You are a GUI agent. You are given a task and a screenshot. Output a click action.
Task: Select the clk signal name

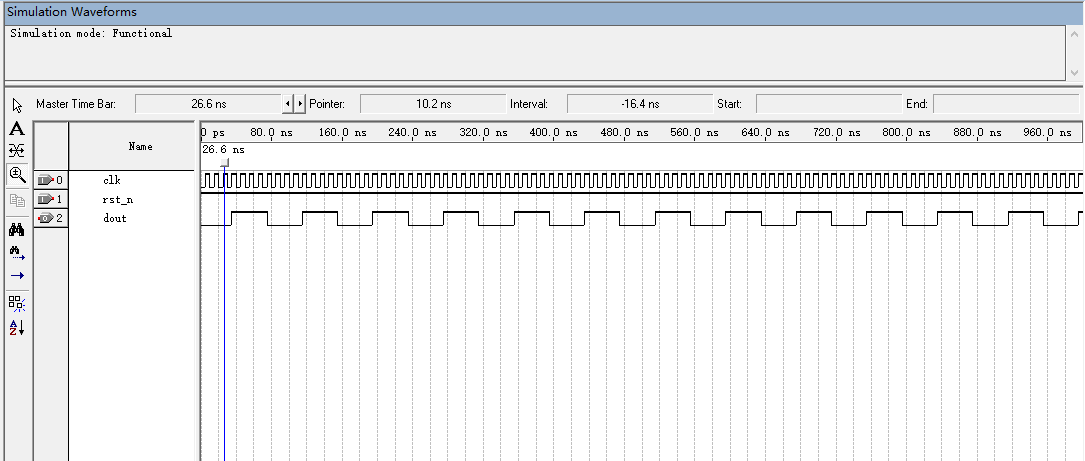(112, 181)
